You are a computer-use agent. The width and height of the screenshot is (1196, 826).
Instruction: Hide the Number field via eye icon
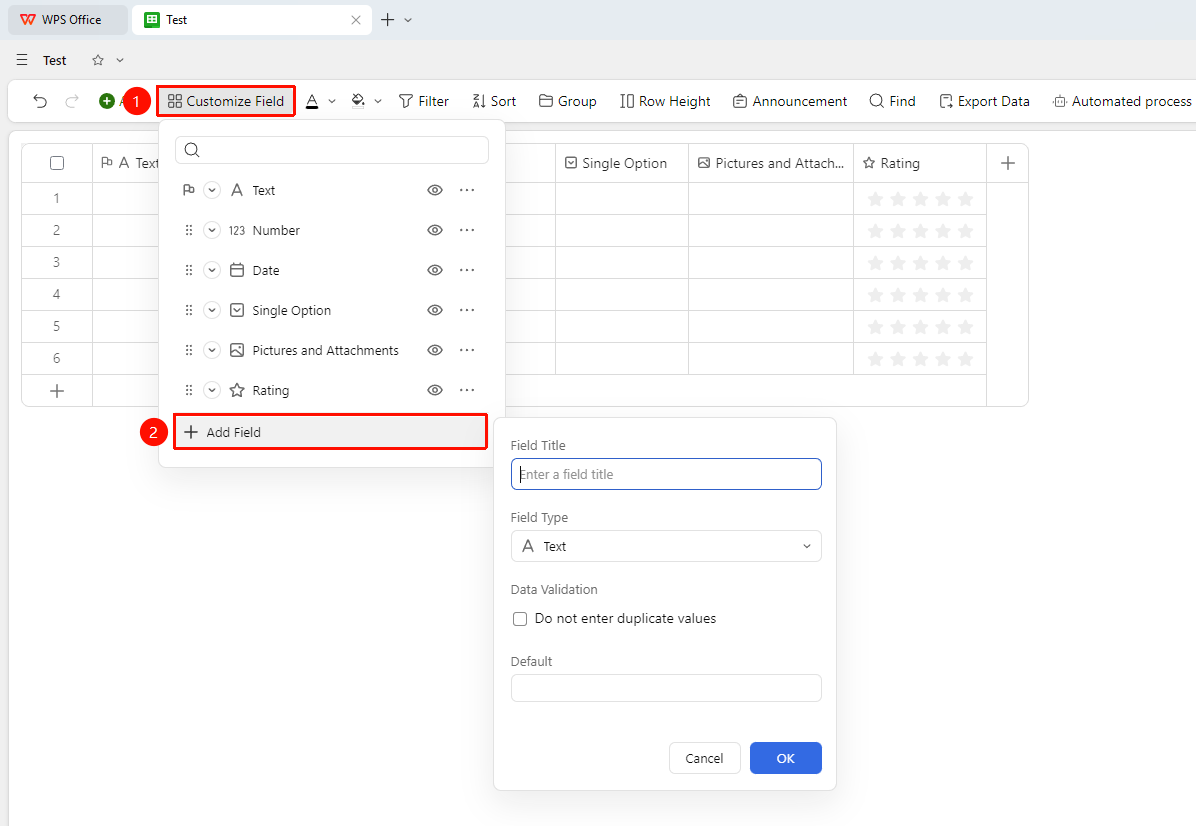(435, 230)
